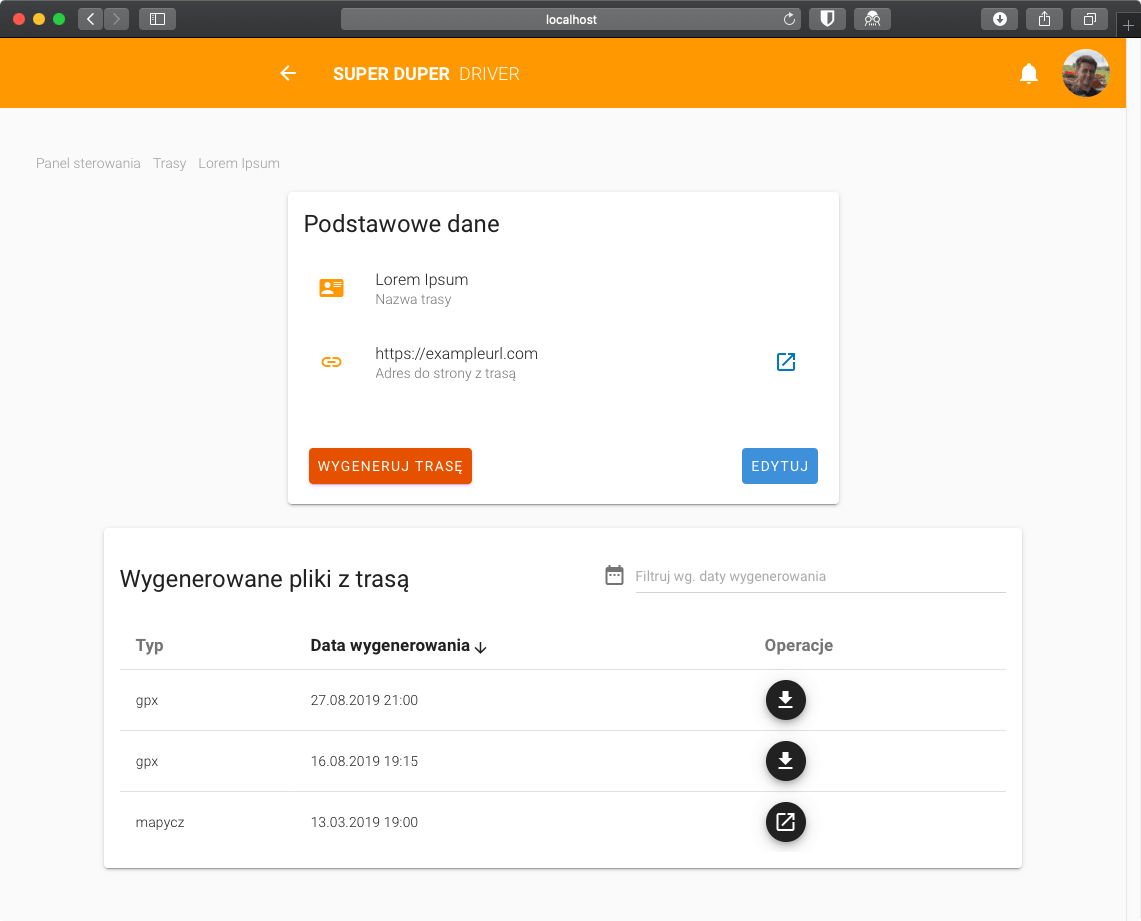Screen dimensions: 1141x921
Task: Click Safari share button
Action: (1045, 19)
